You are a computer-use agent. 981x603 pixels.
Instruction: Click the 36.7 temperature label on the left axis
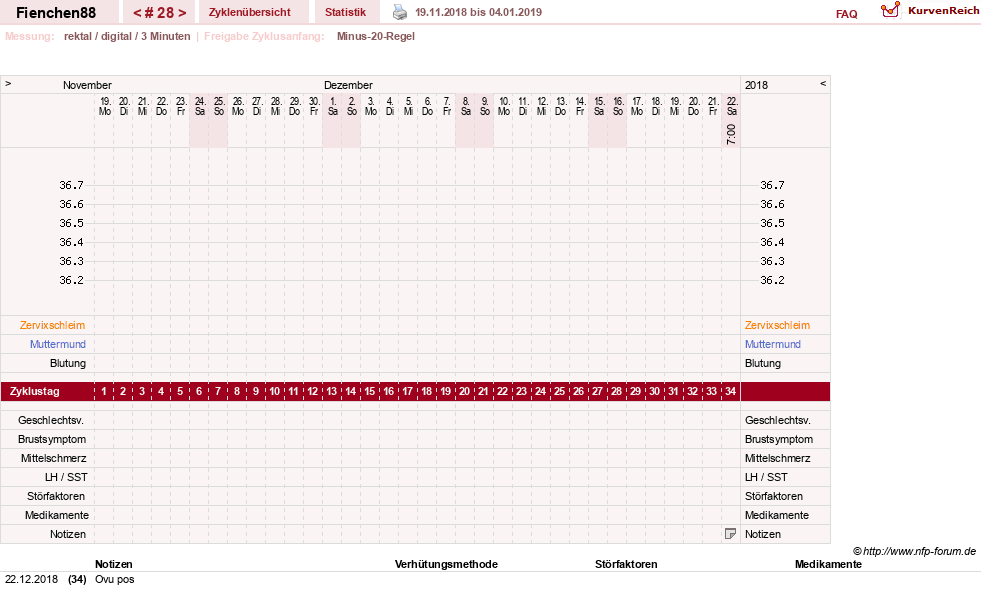pos(71,185)
